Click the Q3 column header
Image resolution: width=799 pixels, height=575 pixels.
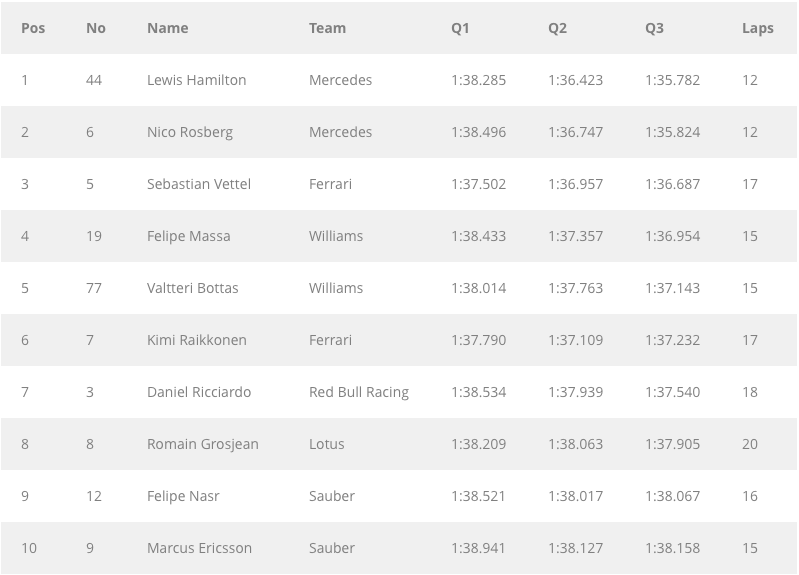pos(654,28)
